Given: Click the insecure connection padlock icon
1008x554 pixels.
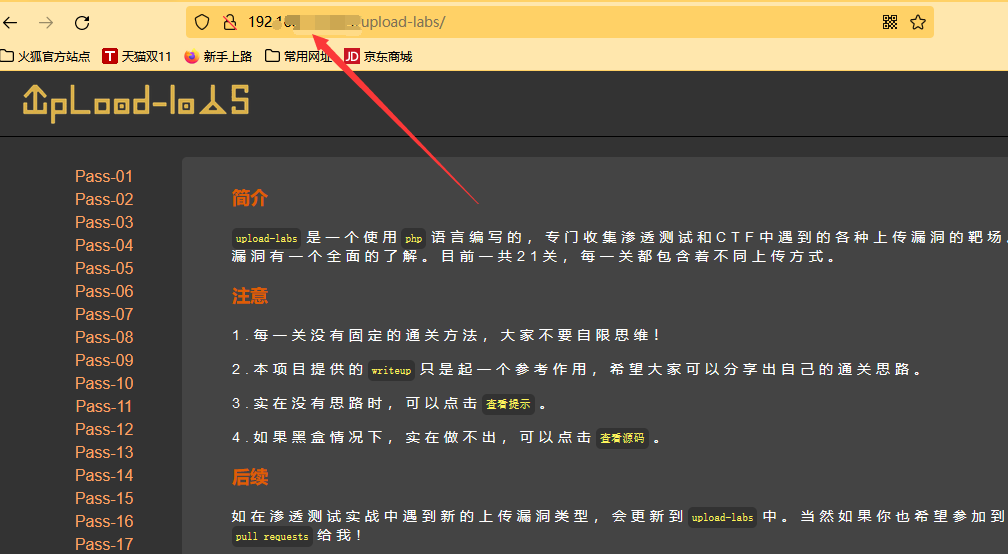Looking at the screenshot, I should 229,22.
